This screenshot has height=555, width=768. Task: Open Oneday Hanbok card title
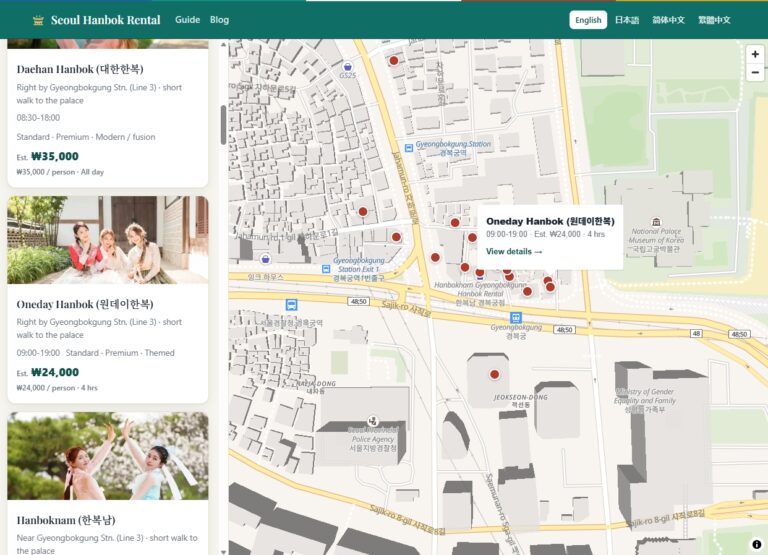click(x=85, y=304)
